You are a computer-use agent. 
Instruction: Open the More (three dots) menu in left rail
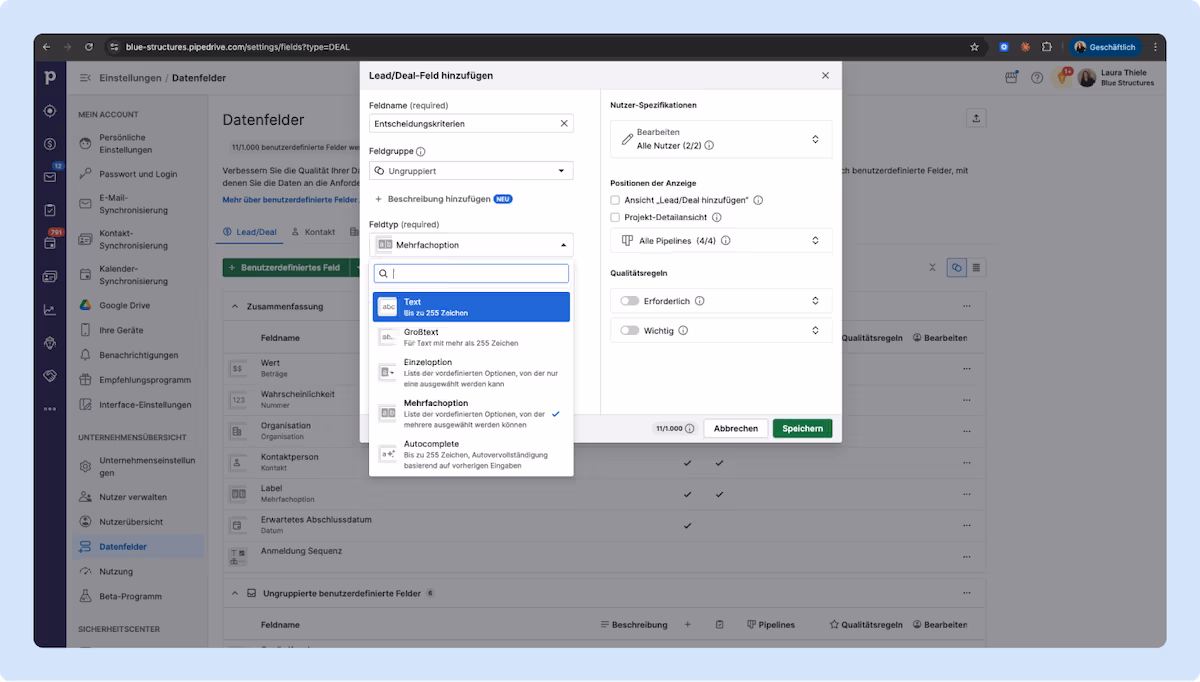point(50,408)
